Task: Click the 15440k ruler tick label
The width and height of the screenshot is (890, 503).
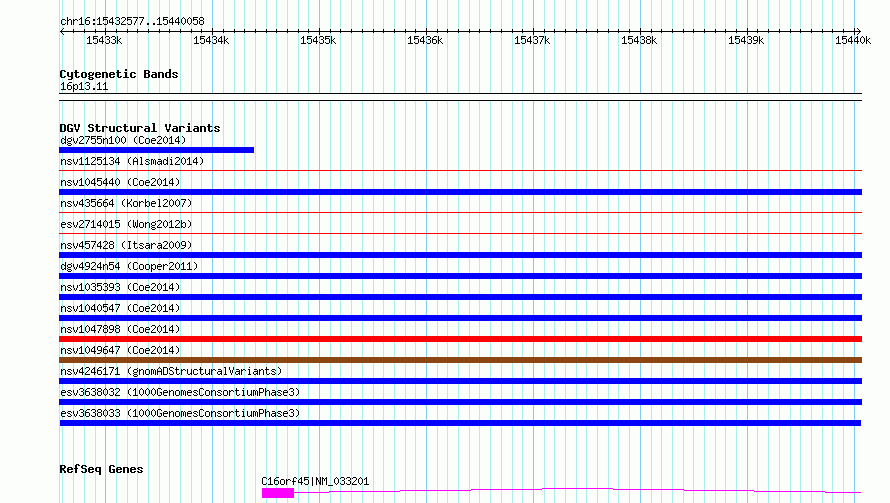Action: click(853, 40)
